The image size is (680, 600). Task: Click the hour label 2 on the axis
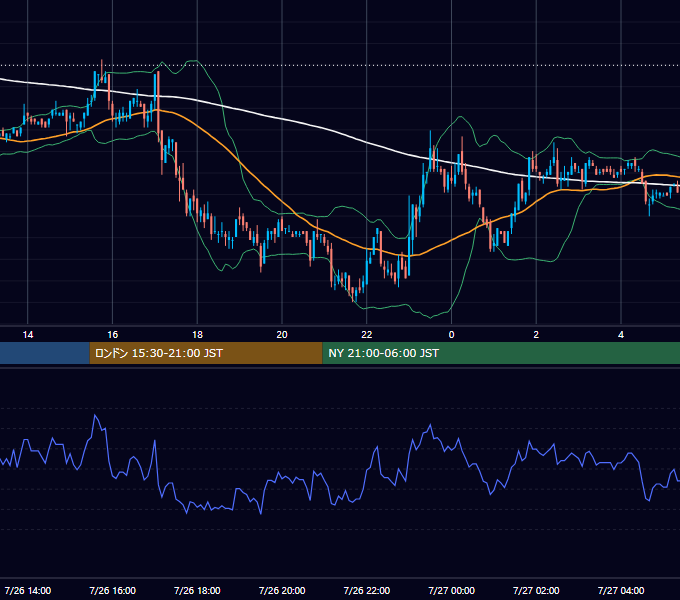point(536,335)
